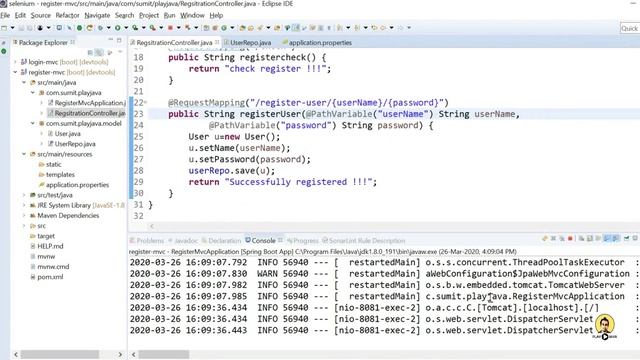640x360 pixels.
Task: Click the Run with Coverage icon
Action: click(135, 28)
